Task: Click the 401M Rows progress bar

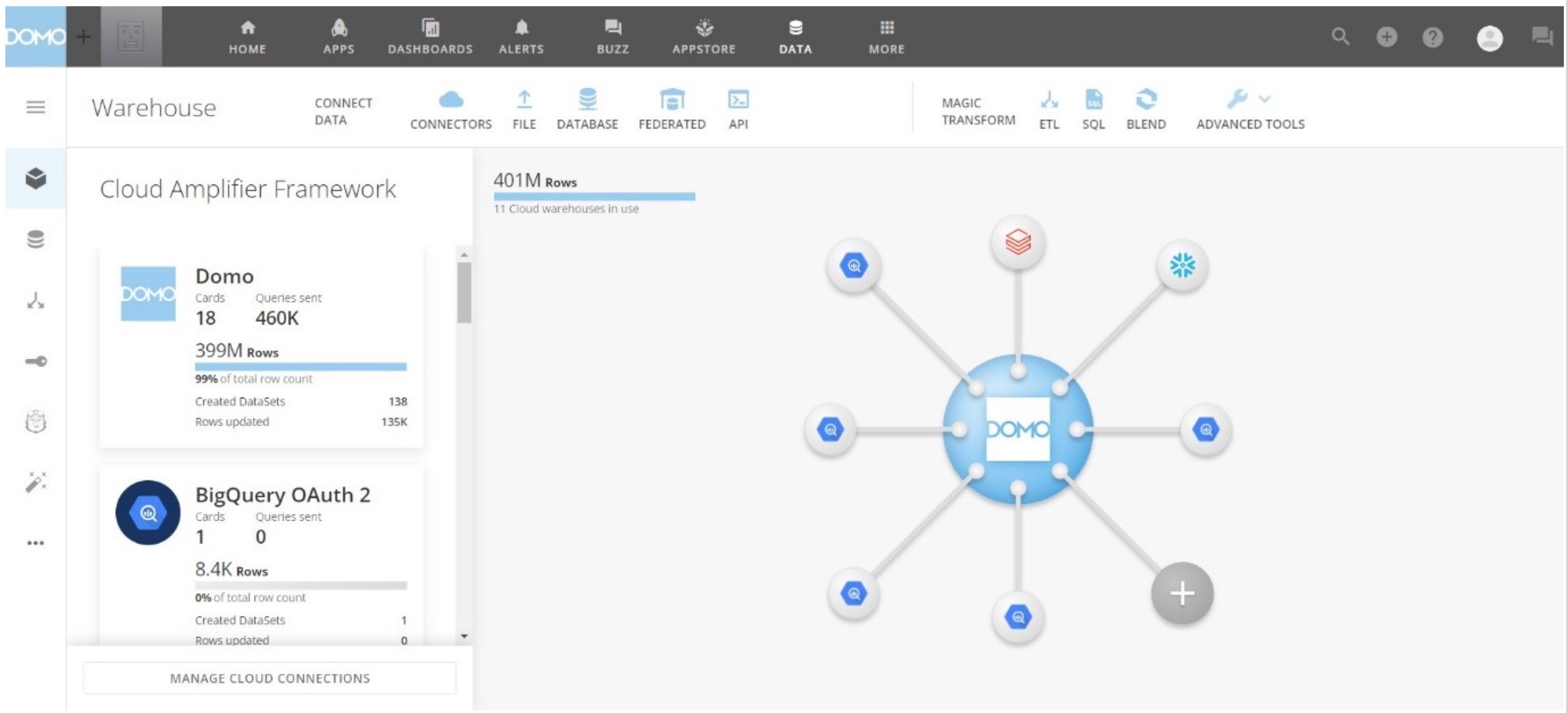Action: pos(593,194)
